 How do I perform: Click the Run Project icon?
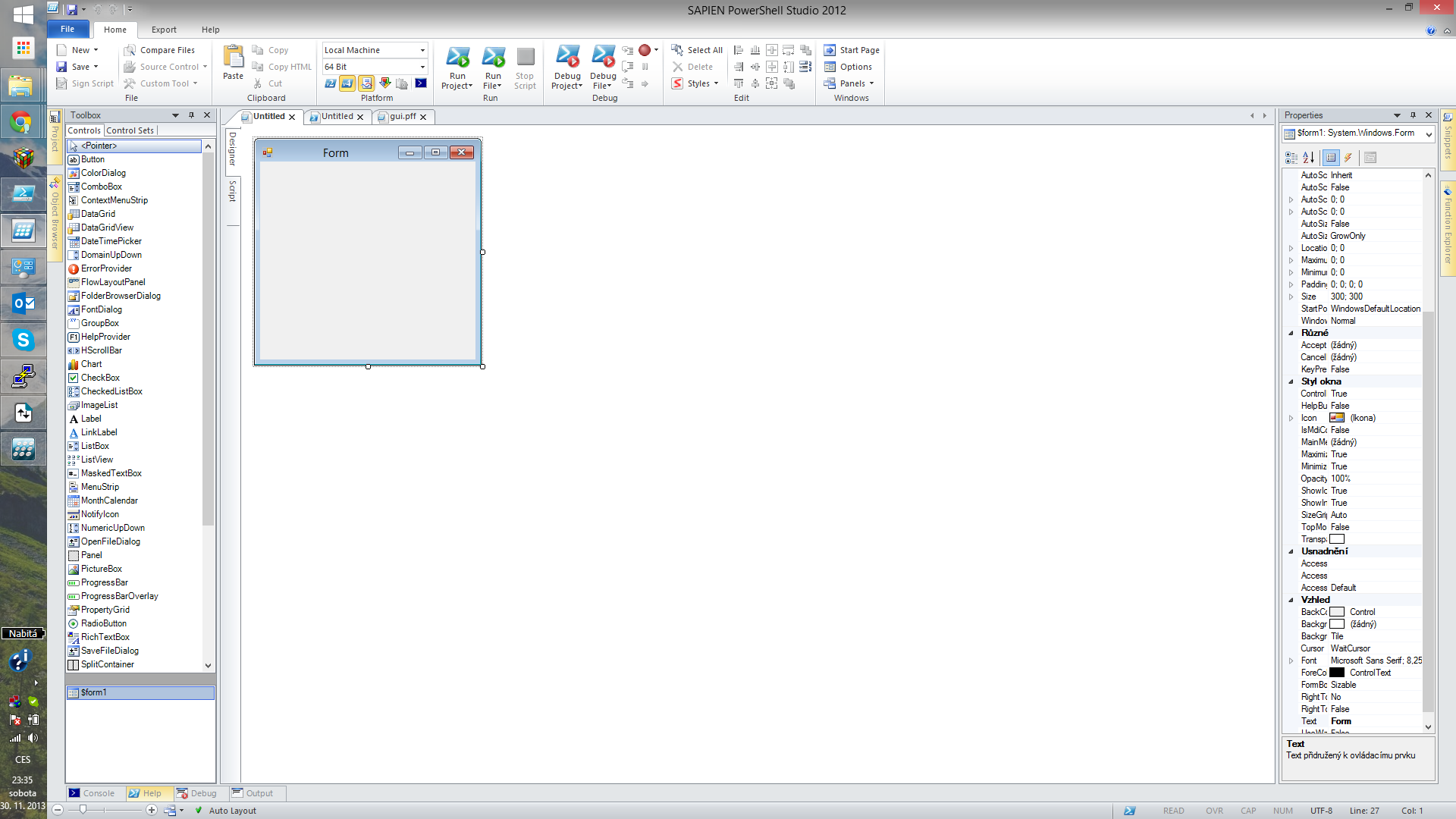pos(457,58)
